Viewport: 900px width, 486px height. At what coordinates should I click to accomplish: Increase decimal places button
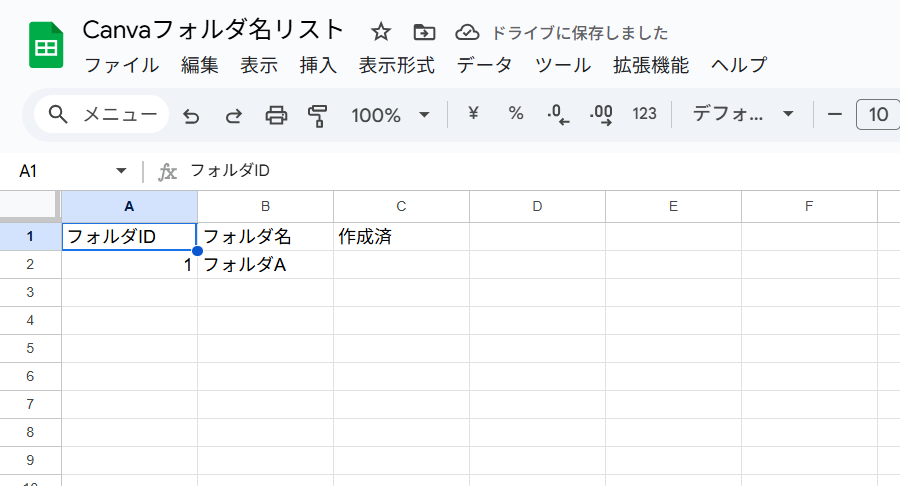601,115
